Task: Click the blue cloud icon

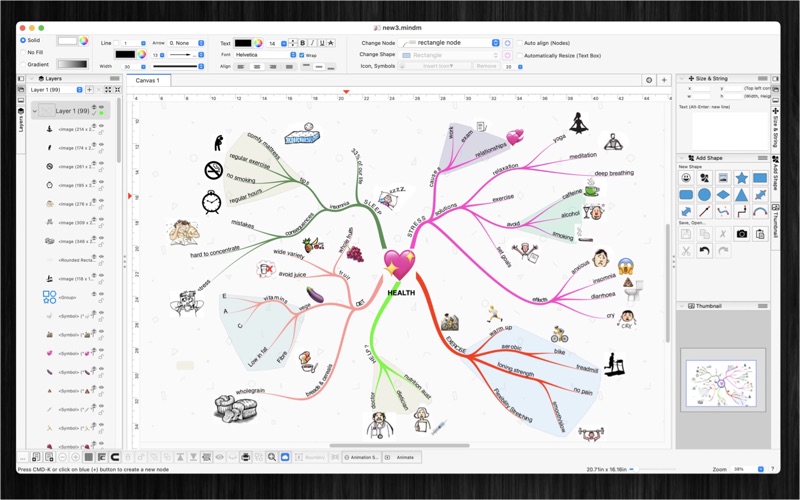Action: (285, 457)
